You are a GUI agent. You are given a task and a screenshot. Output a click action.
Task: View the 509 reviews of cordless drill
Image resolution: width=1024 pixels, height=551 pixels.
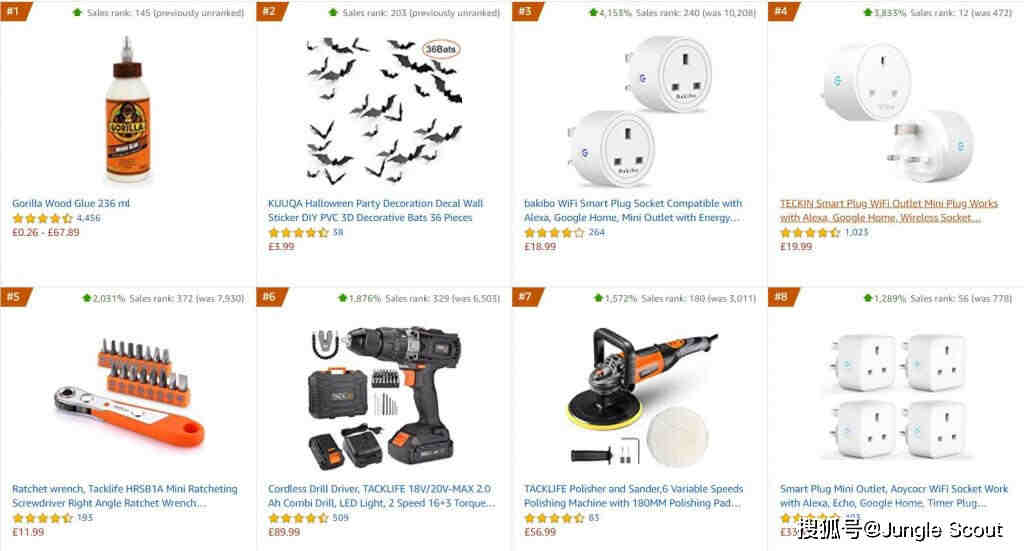pos(340,518)
